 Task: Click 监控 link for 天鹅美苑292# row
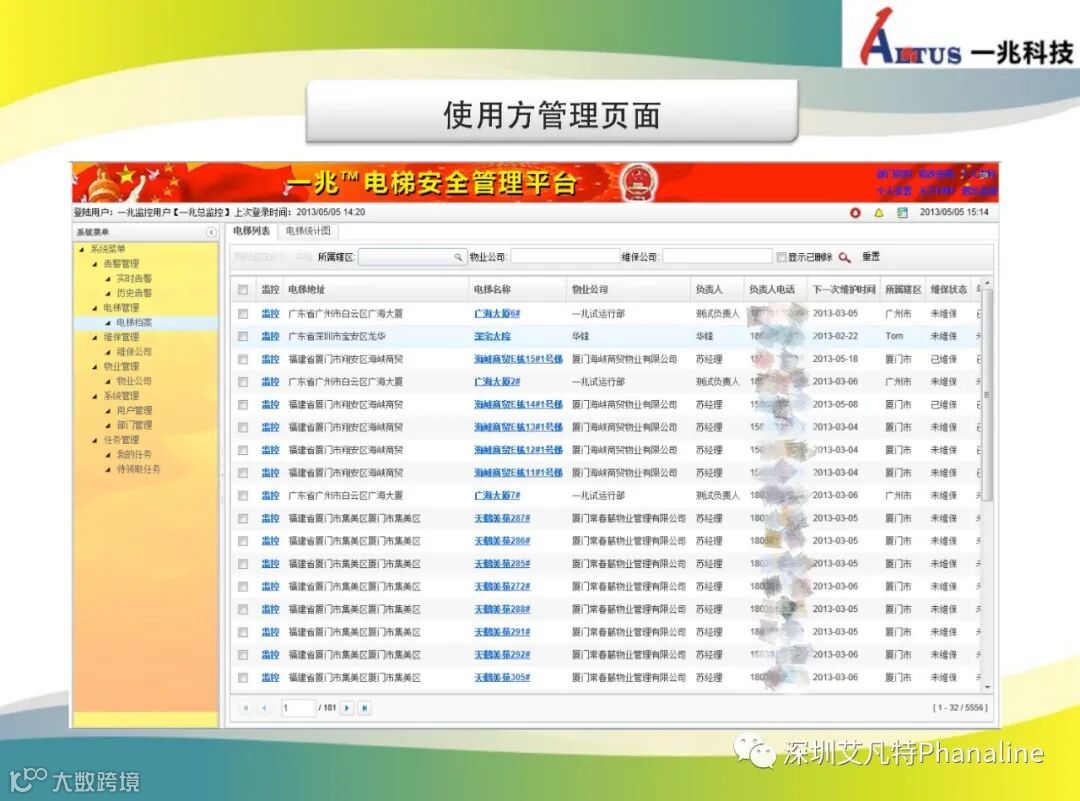tap(270, 655)
